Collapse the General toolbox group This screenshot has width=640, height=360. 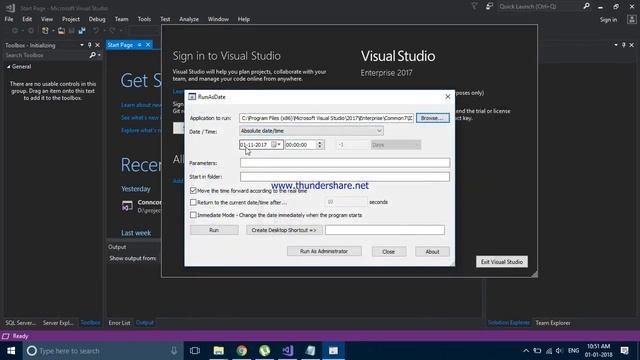tap(9, 67)
